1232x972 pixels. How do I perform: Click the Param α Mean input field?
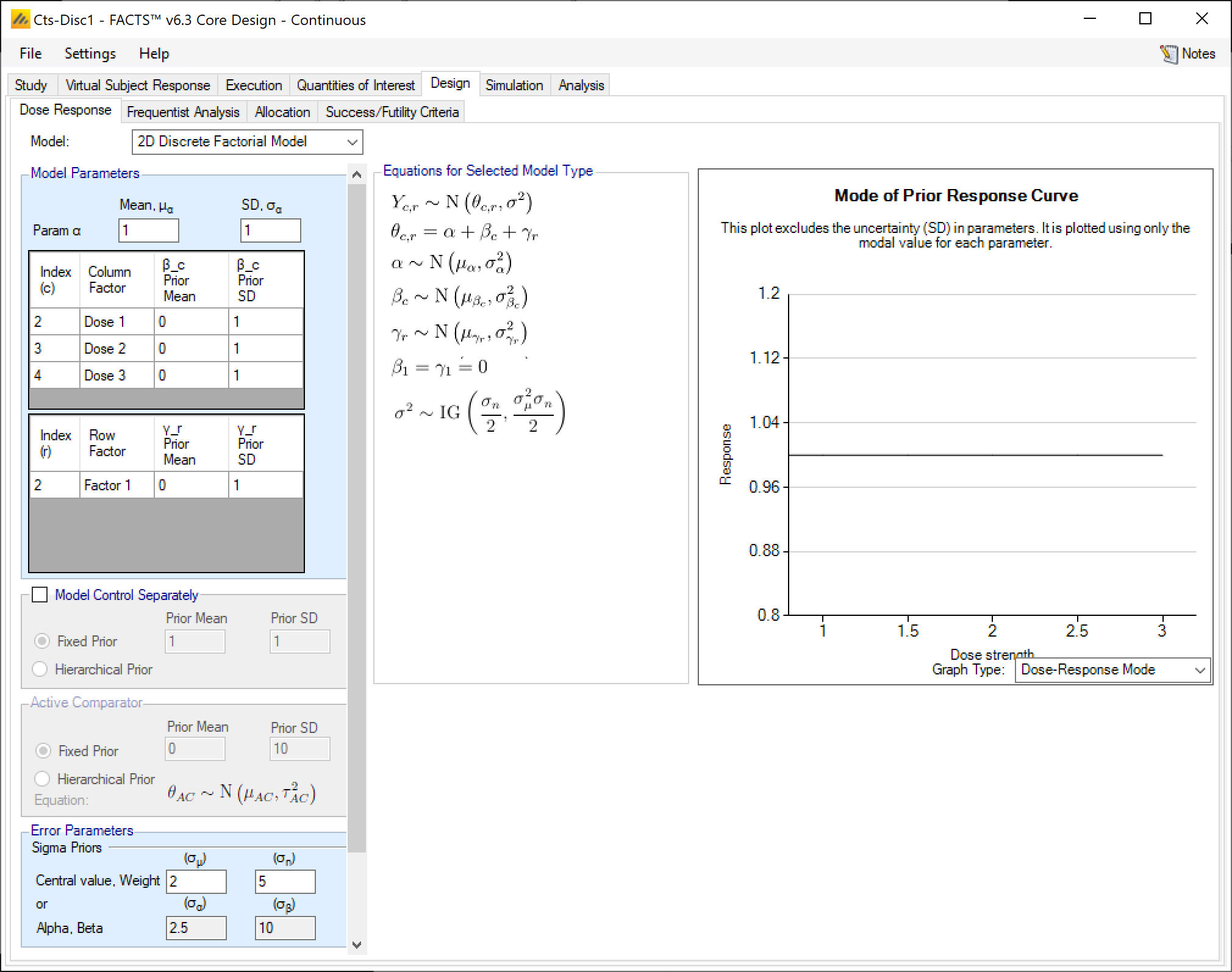[x=148, y=230]
